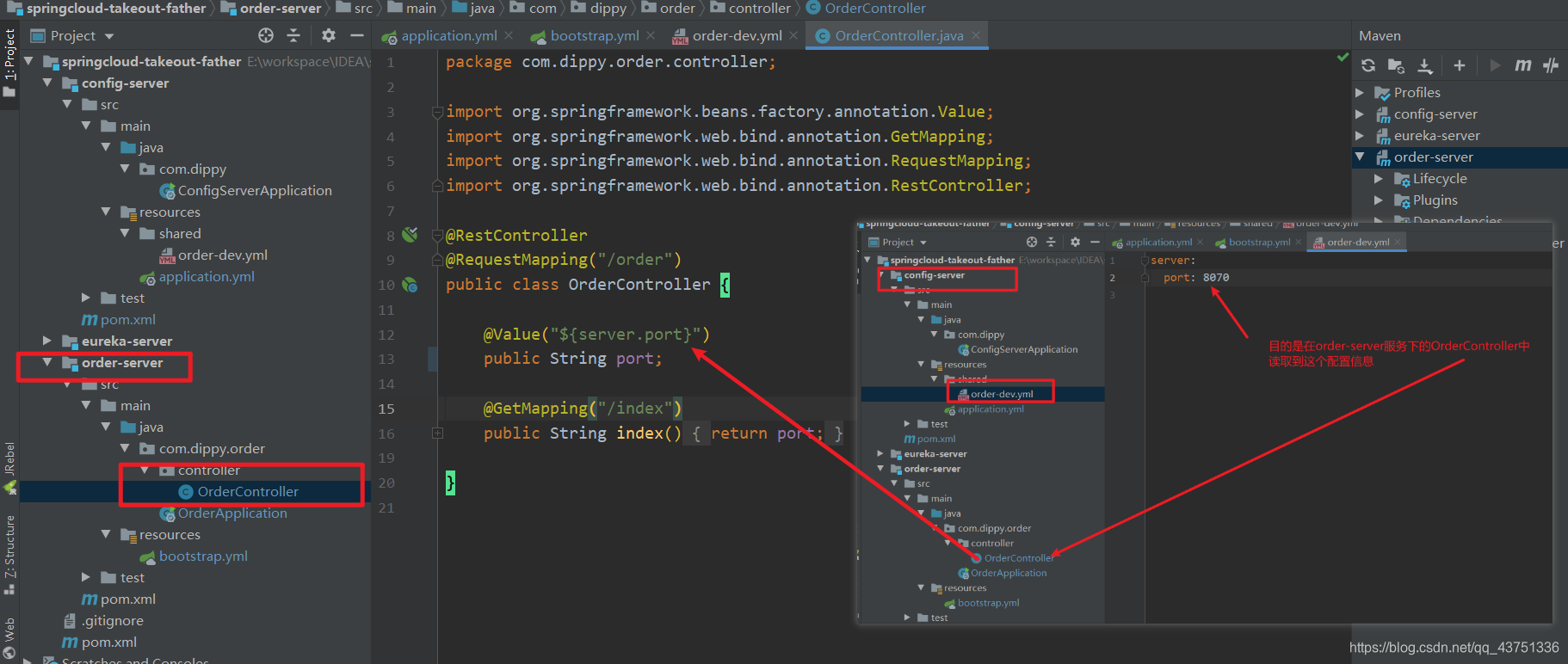Viewport: 1568px width, 664px height.
Task: Collapse order-server in Maven panel
Action: tap(1360, 157)
